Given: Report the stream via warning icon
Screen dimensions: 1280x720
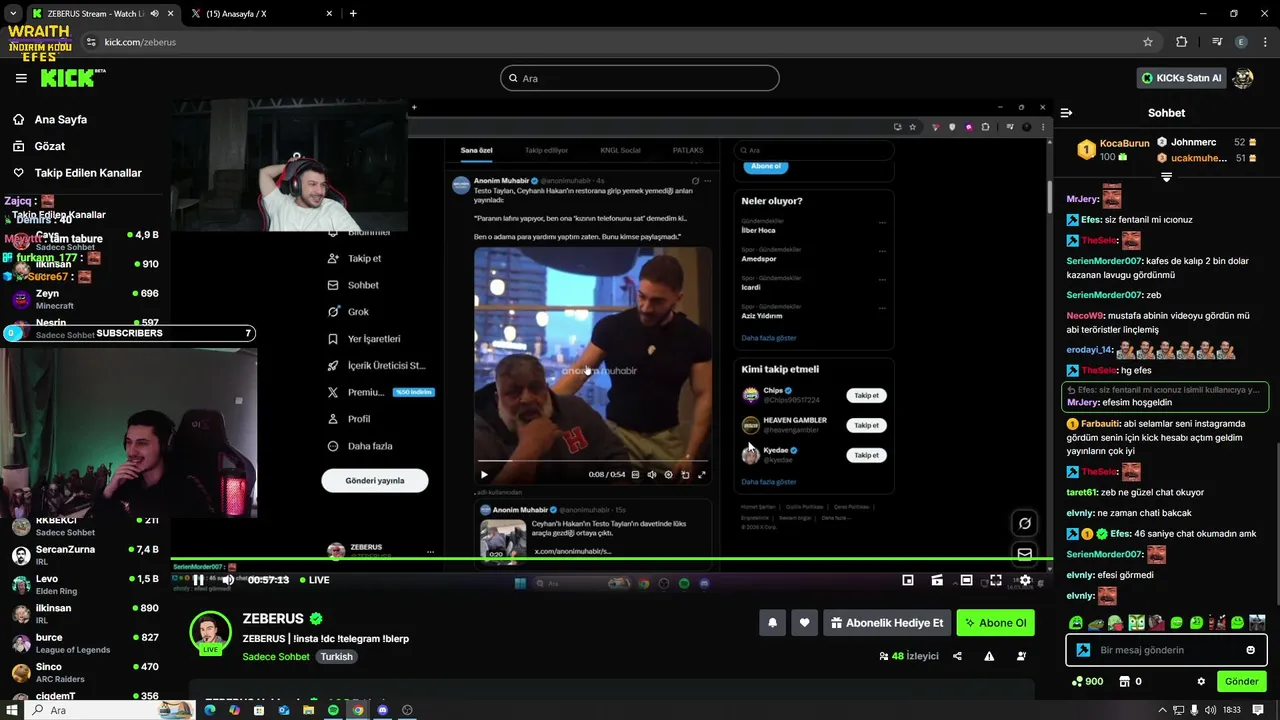Looking at the screenshot, I should (x=989, y=657).
